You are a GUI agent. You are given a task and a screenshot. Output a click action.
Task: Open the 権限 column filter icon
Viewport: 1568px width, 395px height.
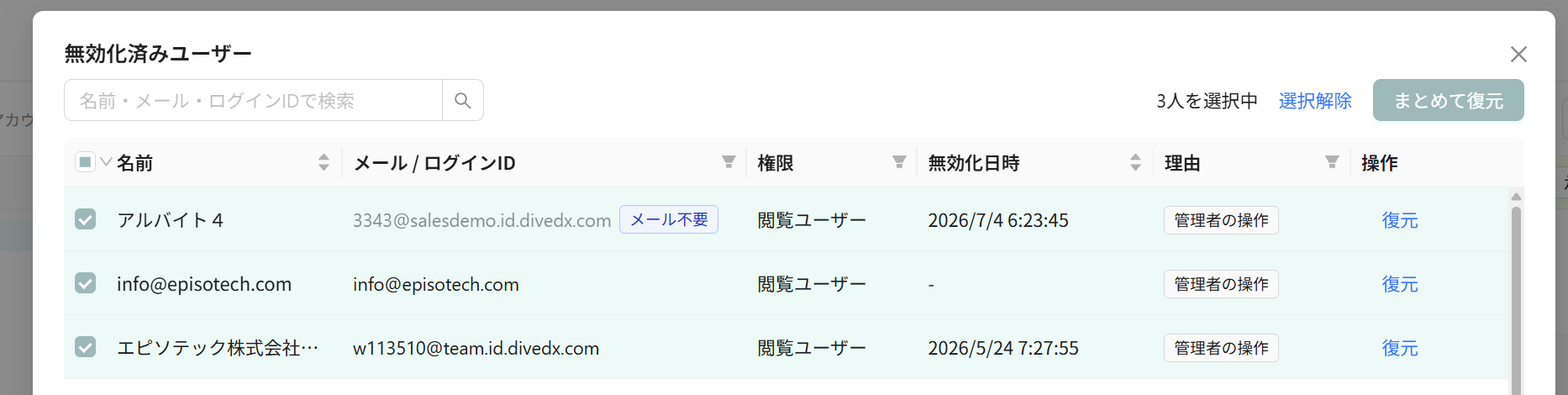899,161
